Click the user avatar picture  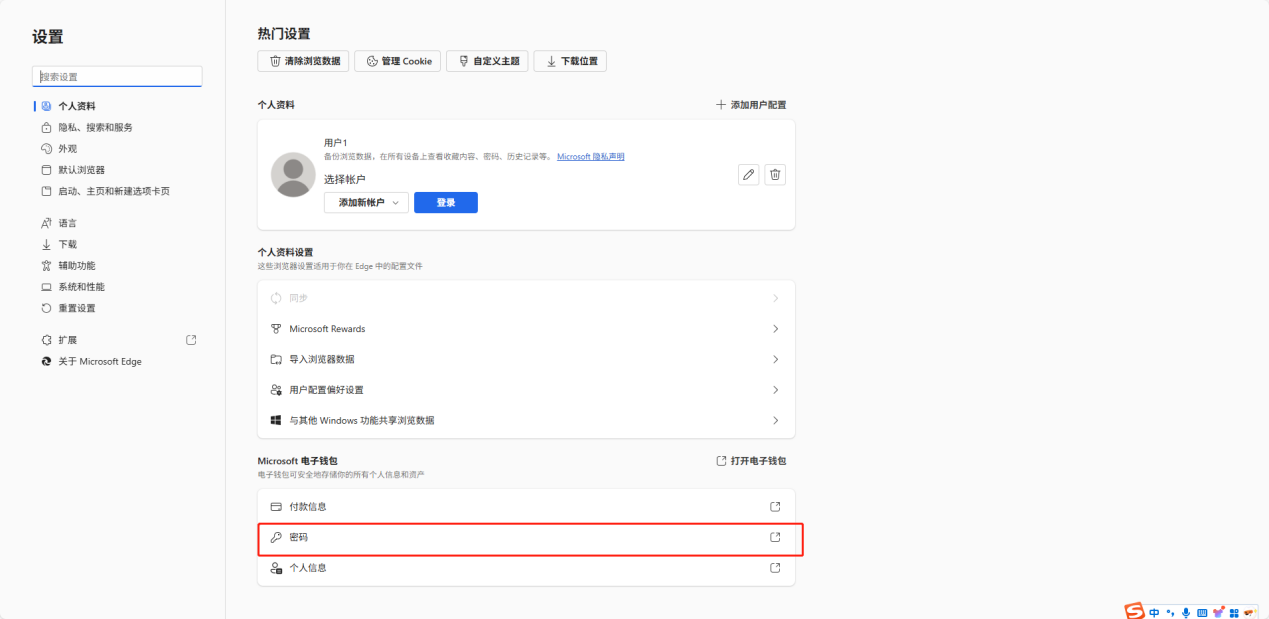coord(293,175)
